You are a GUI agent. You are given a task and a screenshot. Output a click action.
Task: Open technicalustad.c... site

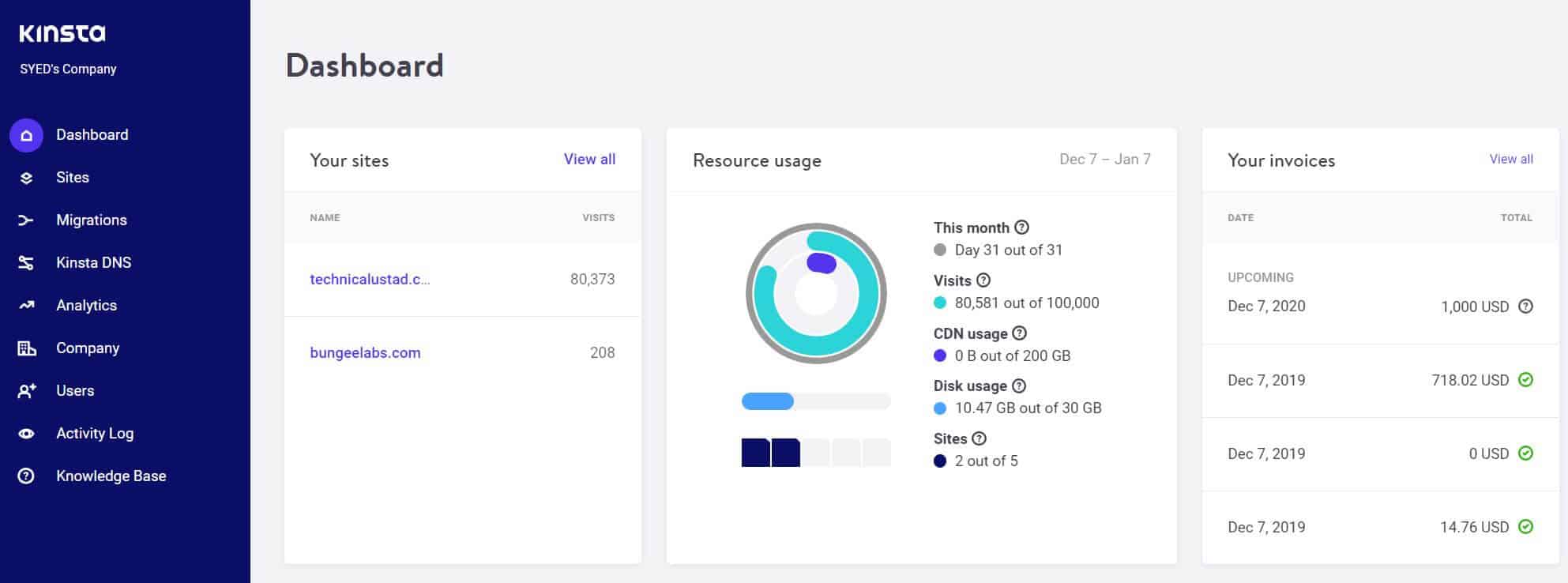[x=370, y=280]
